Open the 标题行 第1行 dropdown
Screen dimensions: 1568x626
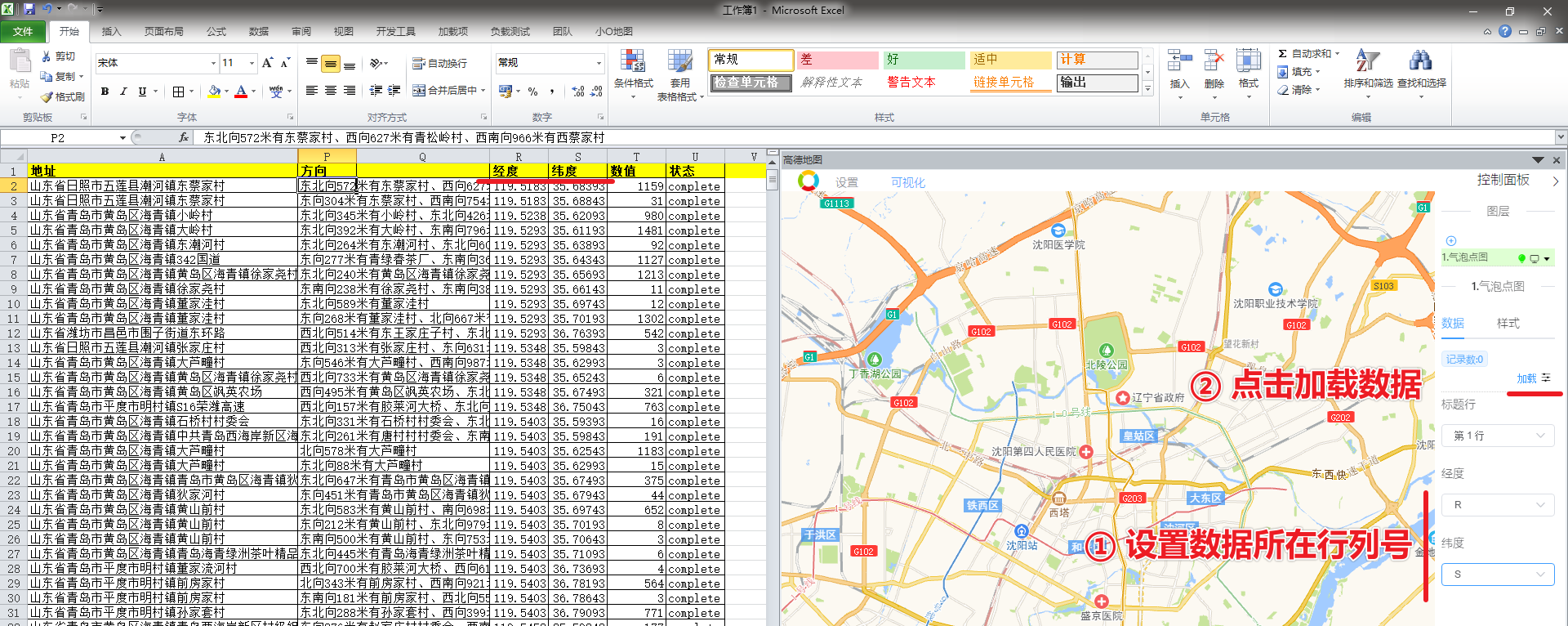pos(1498,436)
